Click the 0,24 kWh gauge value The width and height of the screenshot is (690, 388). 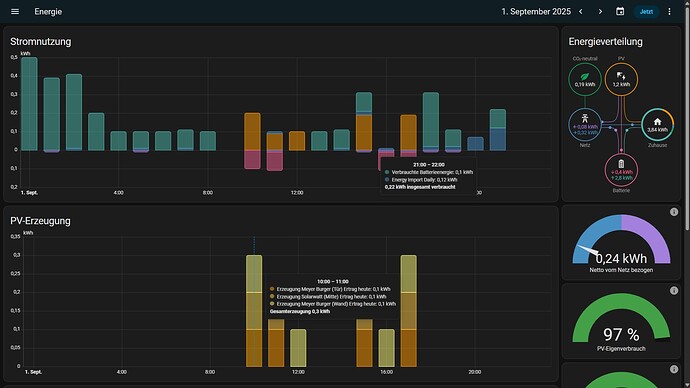[x=621, y=259]
